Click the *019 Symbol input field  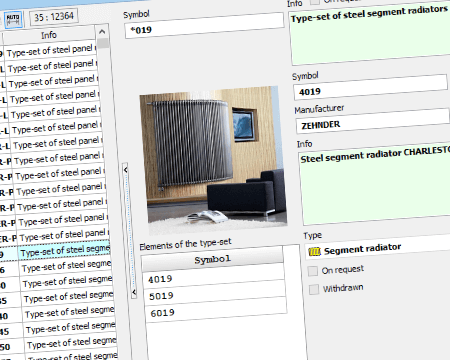(204, 27)
